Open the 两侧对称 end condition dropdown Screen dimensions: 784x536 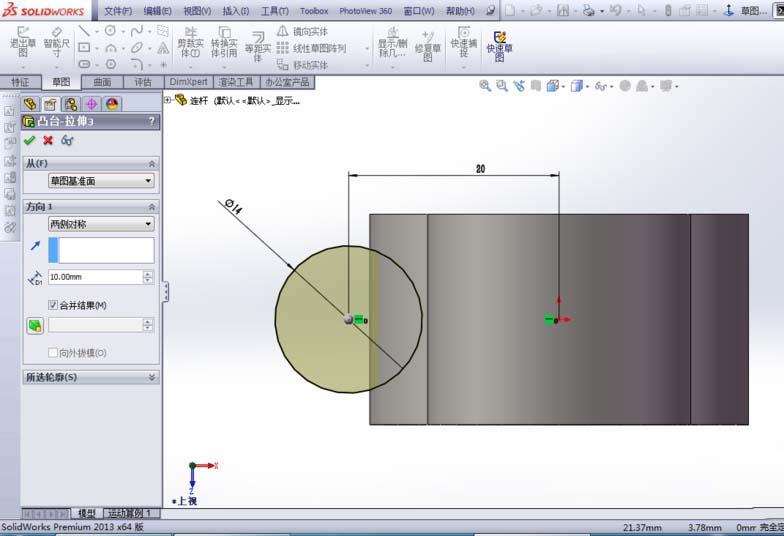(x=101, y=224)
